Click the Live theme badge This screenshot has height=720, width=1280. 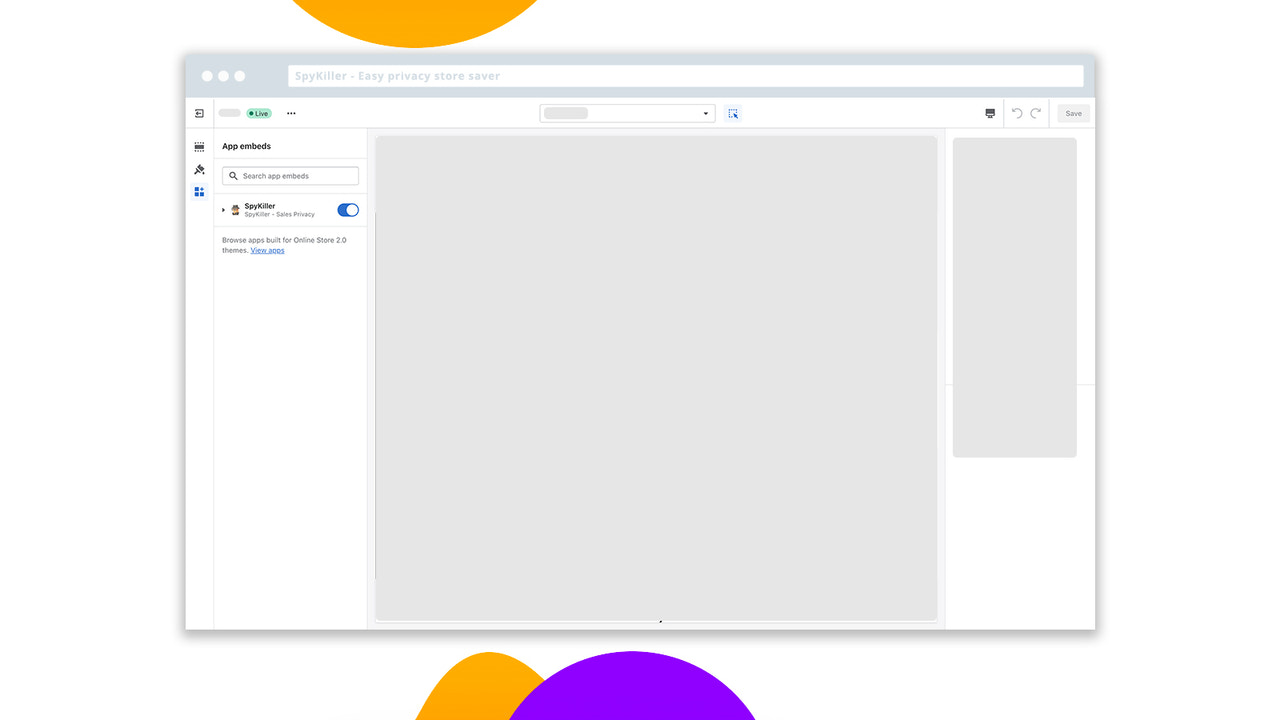pyautogui.click(x=258, y=113)
